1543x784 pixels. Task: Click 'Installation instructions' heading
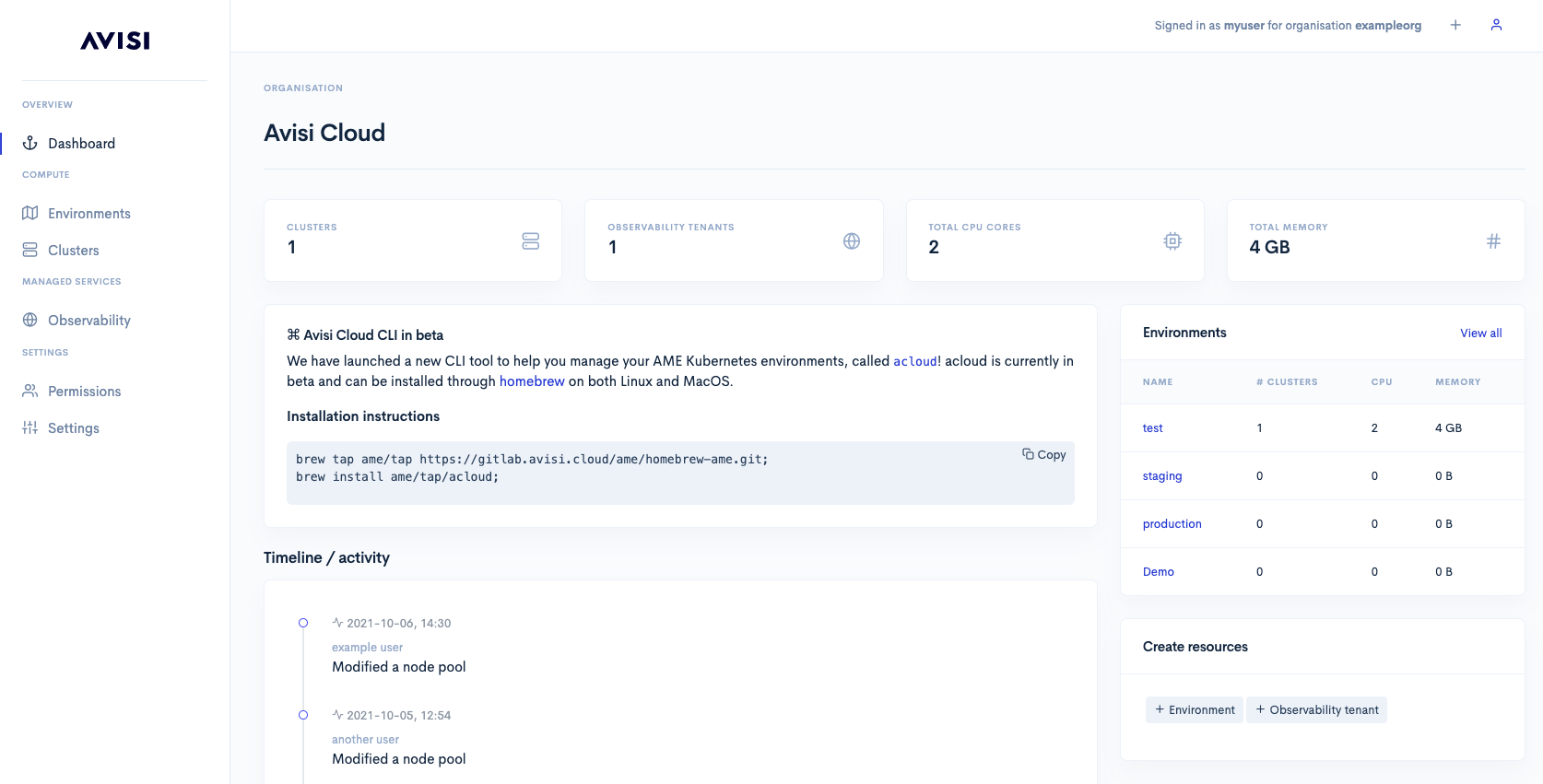[x=363, y=416]
